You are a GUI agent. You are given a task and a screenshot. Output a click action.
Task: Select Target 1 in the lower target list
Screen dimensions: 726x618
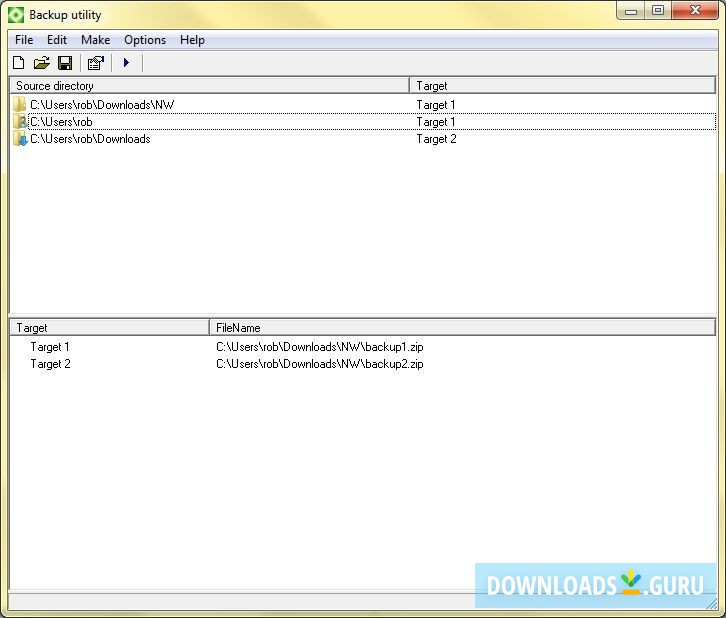pos(50,347)
